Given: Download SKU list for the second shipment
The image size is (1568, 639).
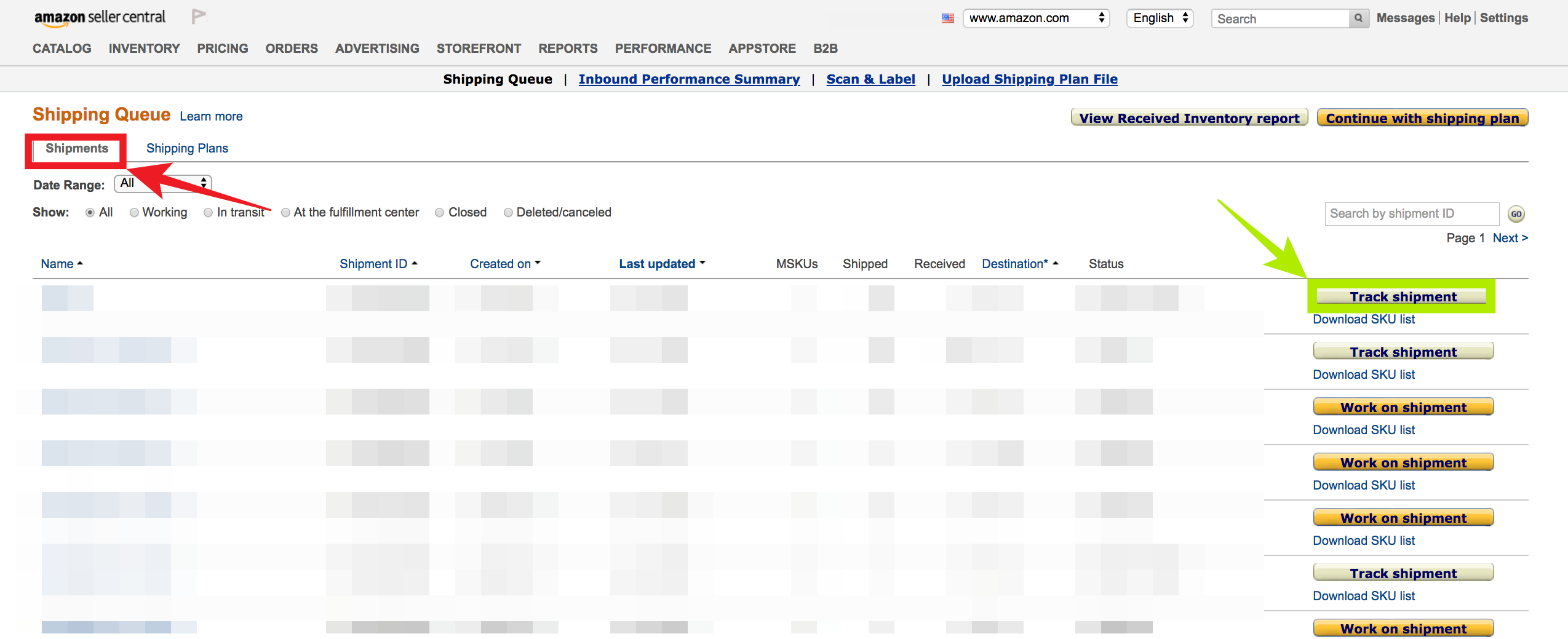Looking at the screenshot, I should pos(1364,375).
